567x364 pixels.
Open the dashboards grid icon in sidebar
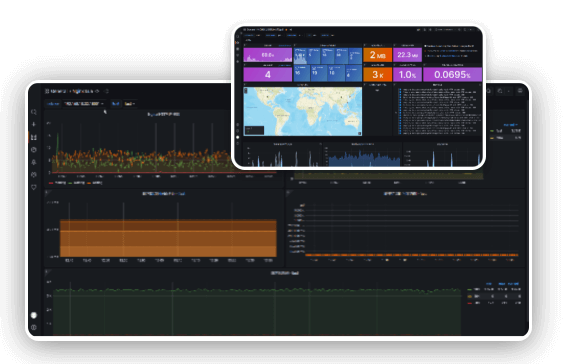tap(34, 137)
